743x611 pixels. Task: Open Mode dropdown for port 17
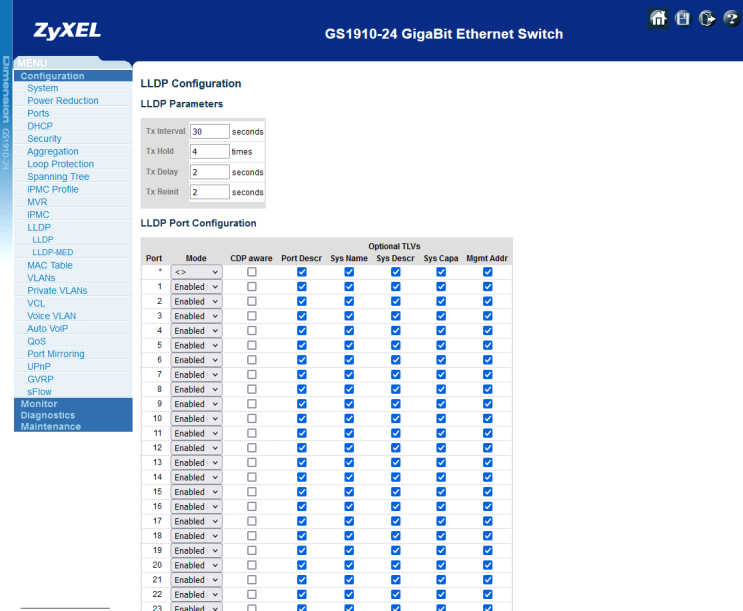point(196,521)
